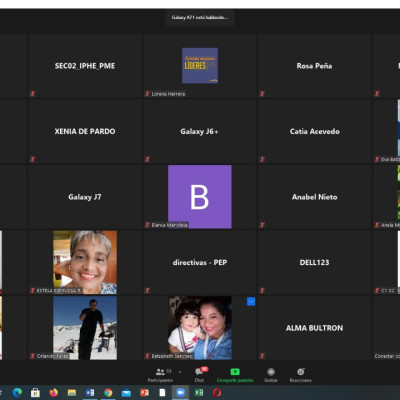Click the green Compartir pantalla icon
The image size is (400, 400).
[235, 371]
